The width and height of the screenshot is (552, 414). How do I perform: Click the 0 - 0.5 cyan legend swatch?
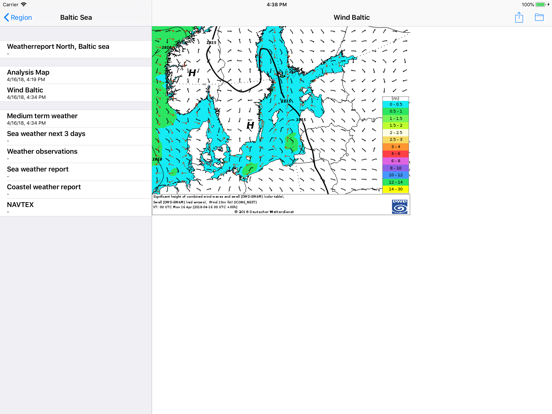click(395, 105)
